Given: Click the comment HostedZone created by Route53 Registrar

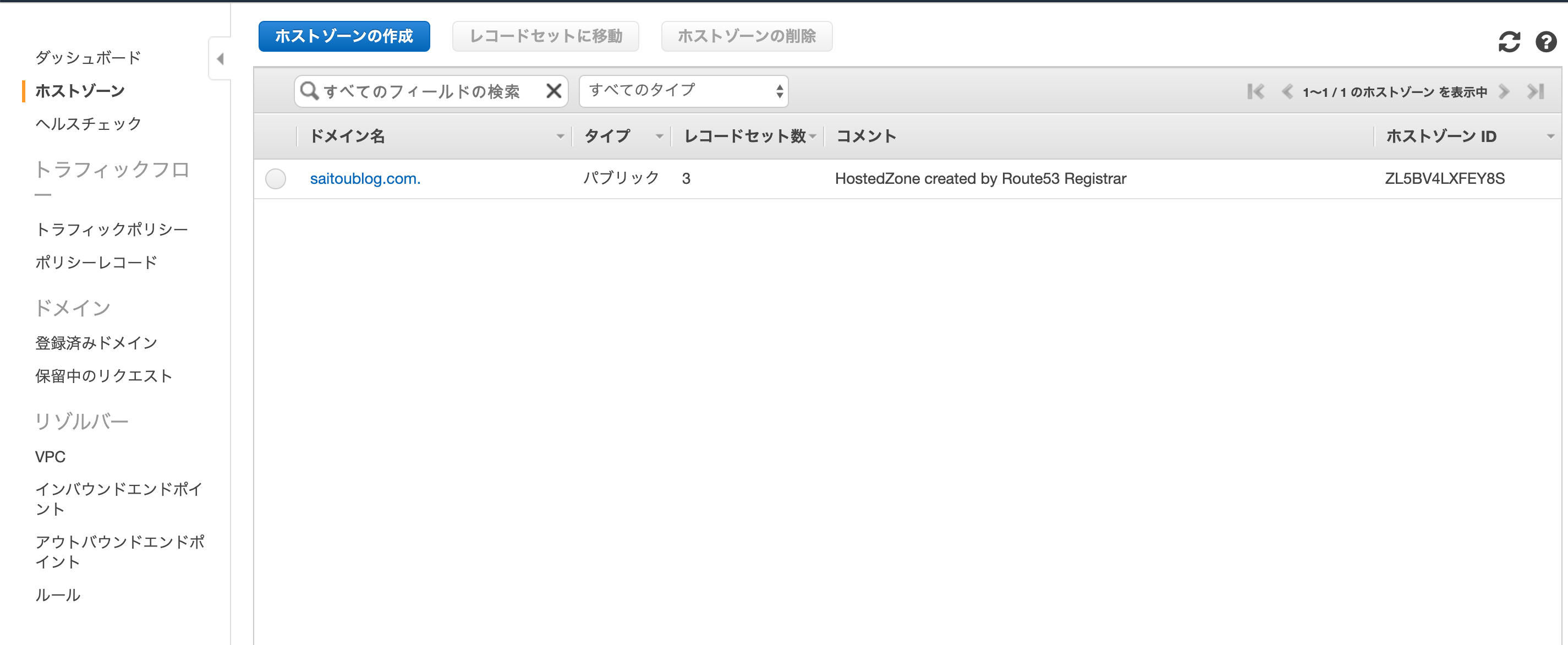Looking at the screenshot, I should tap(980, 178).
